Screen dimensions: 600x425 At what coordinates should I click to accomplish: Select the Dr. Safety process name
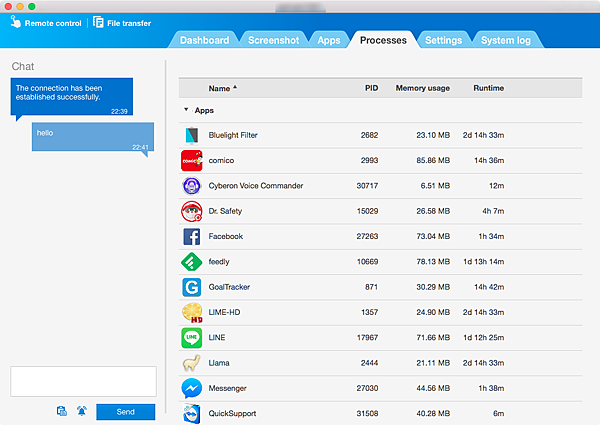coord(225,211)
